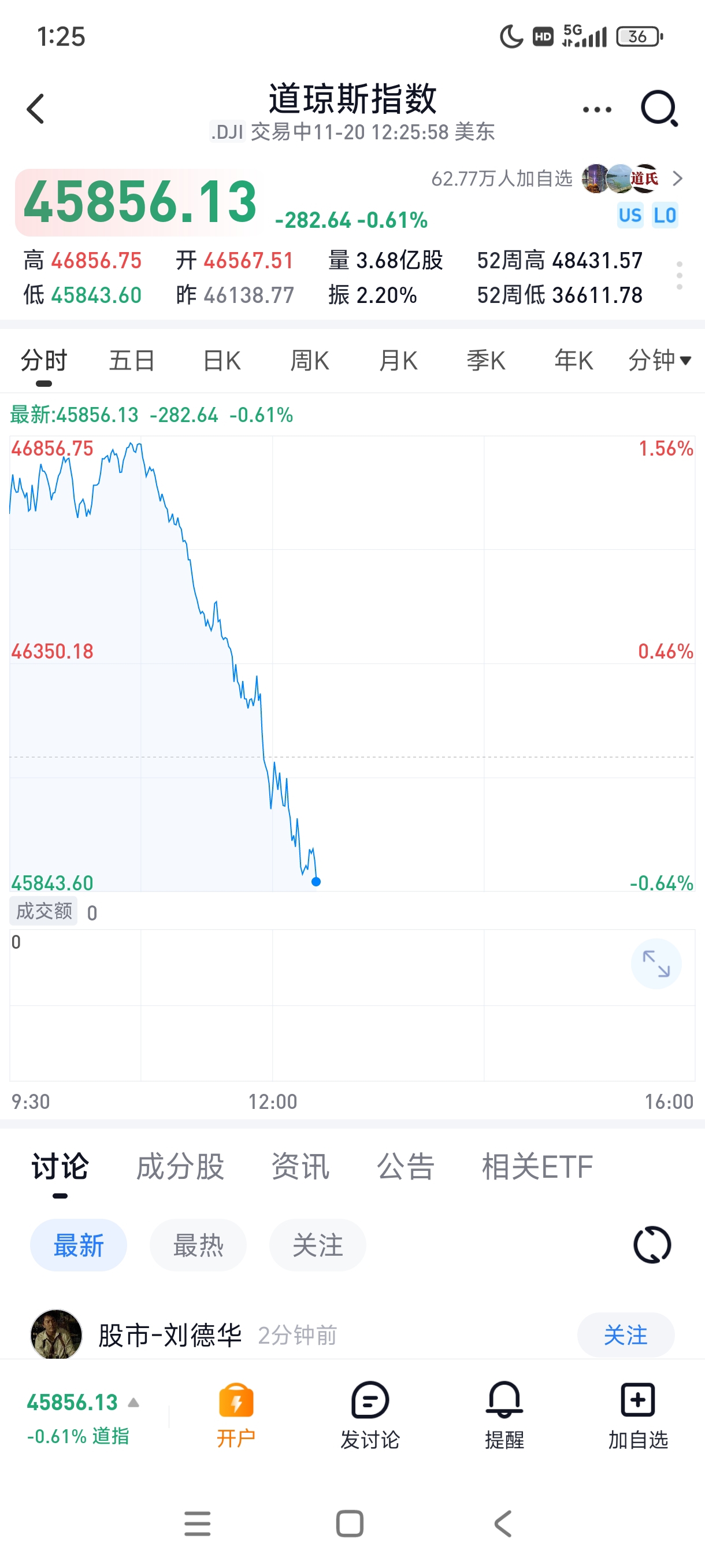The height and width of the screenshot is (1568, 705).
Task: Open the three-dot more options menu
Action: coord(597,110)
